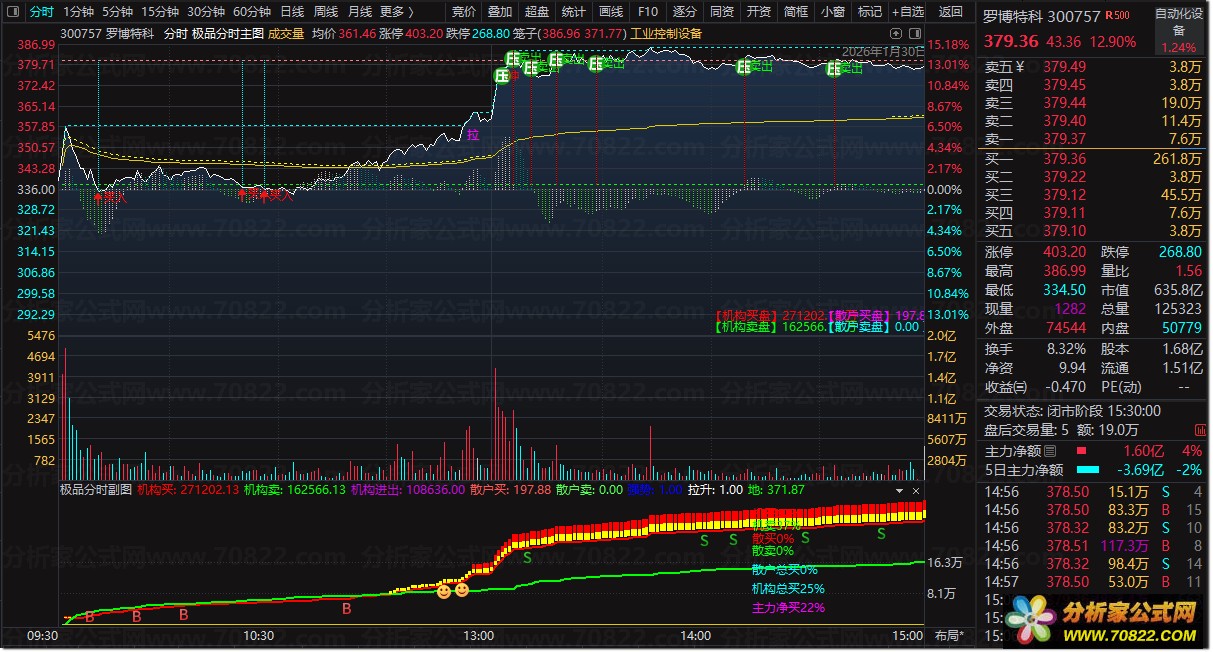The image size is (1213, 652).
Task: Click the 开资 toolbar button
Action: [759, 12]
